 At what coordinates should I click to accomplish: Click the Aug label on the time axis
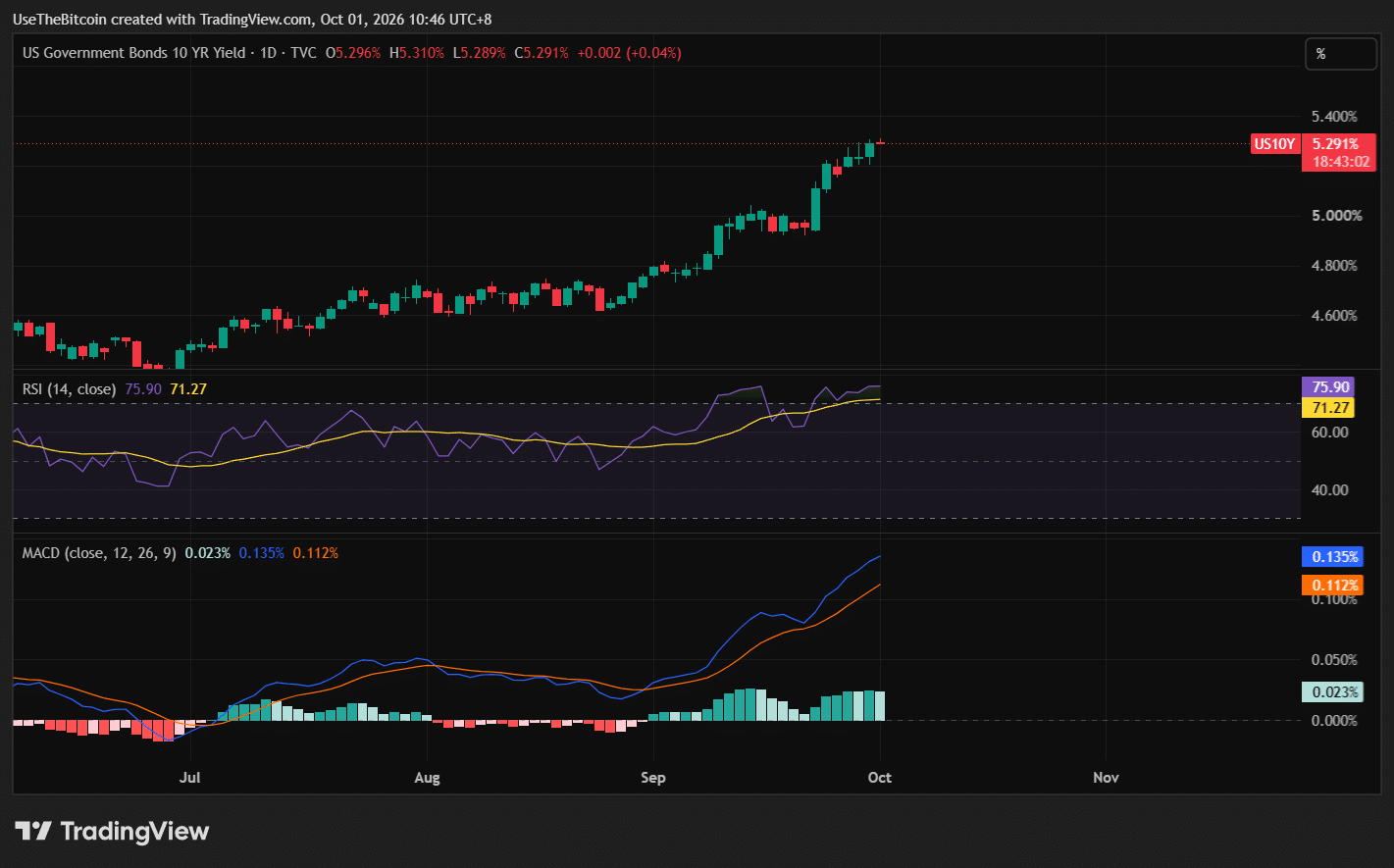point(427,778)
